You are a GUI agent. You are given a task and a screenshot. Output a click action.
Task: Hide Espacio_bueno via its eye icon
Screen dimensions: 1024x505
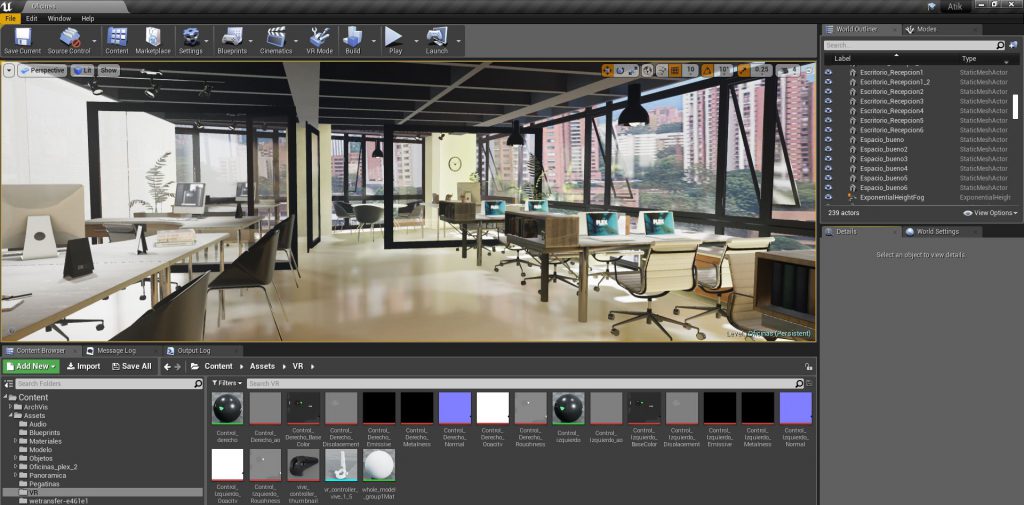(x=829, y=140)
